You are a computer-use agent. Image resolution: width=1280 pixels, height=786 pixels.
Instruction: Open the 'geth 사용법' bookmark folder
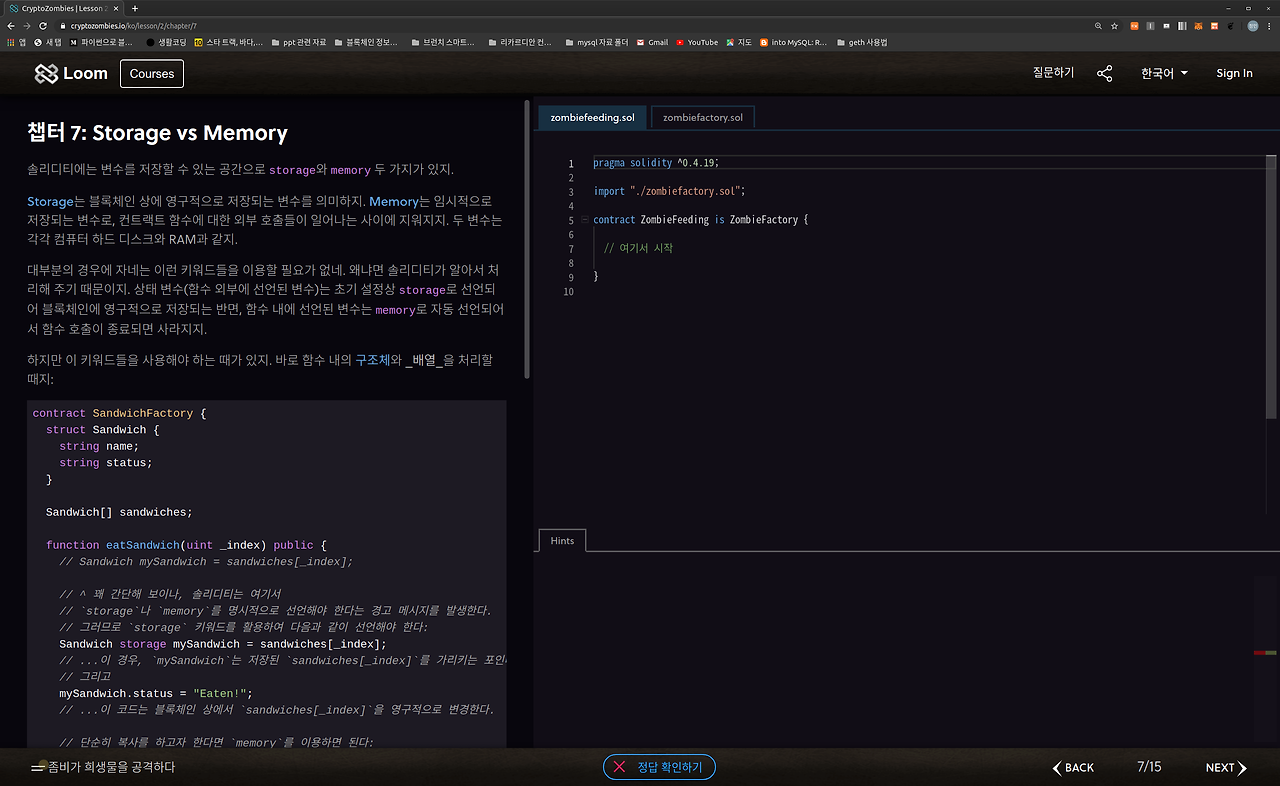861,42
